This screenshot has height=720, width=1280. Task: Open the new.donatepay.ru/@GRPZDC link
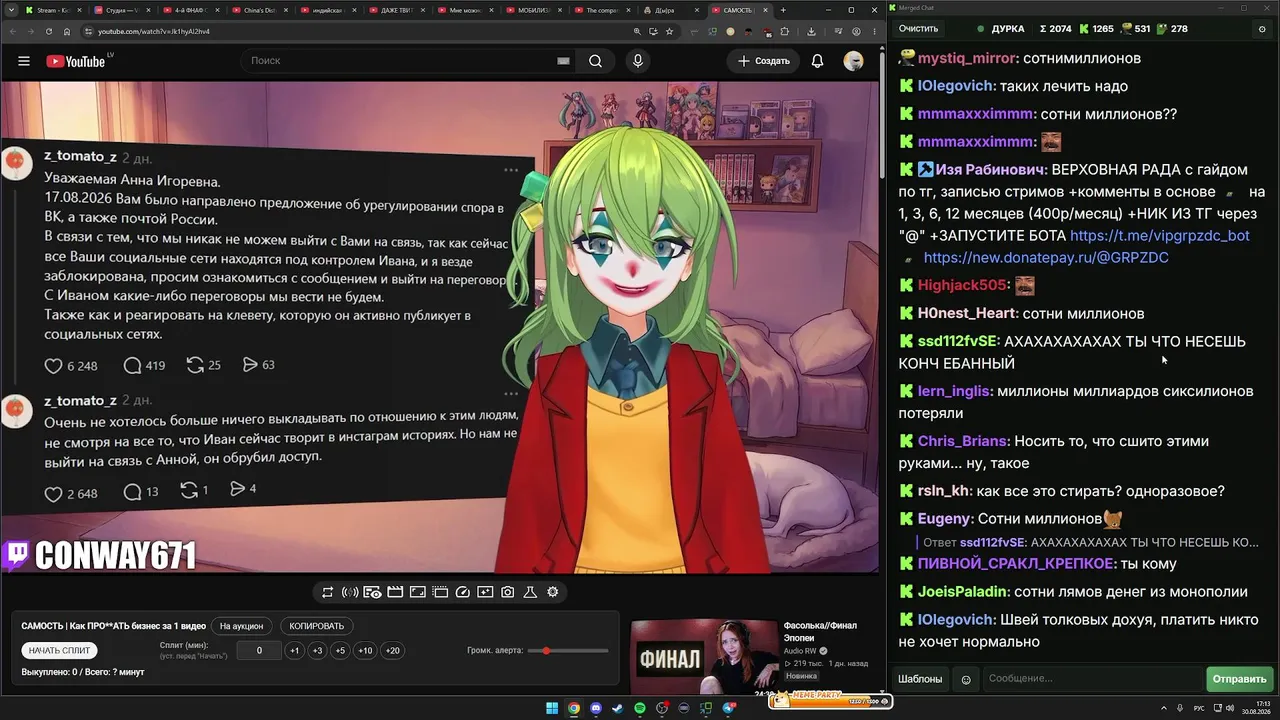point(1046,258)
